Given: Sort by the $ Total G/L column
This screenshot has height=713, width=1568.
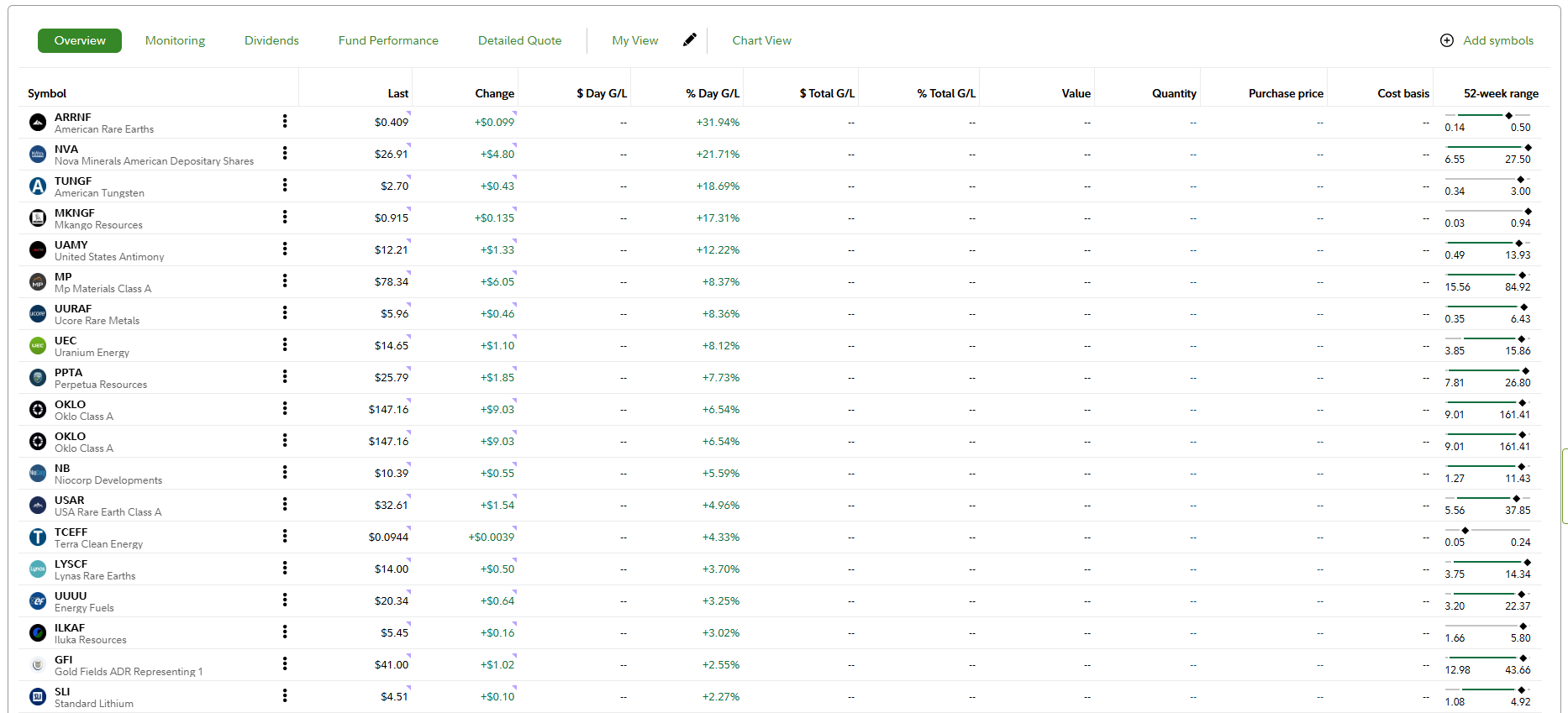Looking at the screenshot, I should [x=827, y=93].
